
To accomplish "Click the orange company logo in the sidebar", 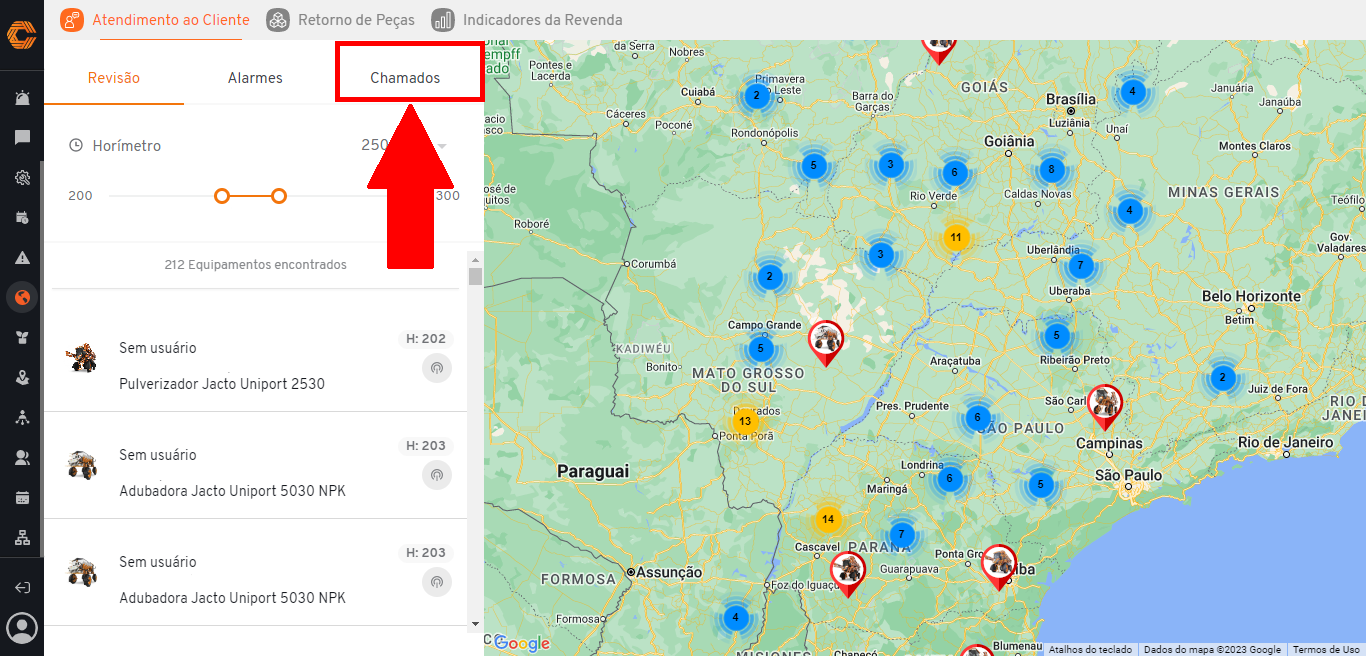I will tap(21, 35).
